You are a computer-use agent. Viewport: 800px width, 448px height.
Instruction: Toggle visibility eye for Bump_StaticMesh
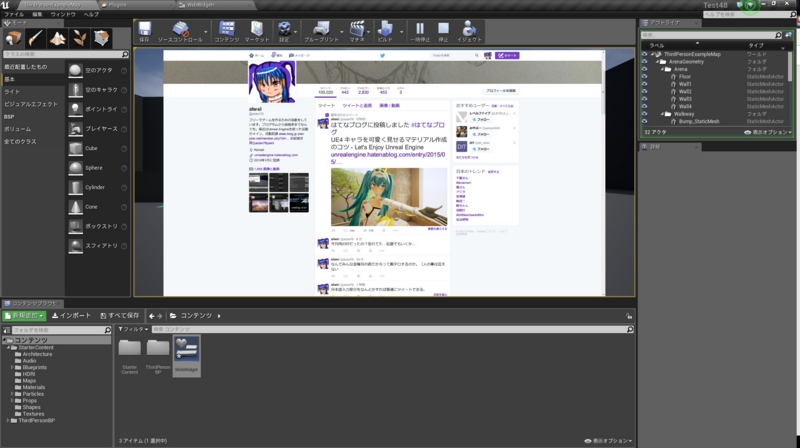pyautogui.click(x=644, y=121)
